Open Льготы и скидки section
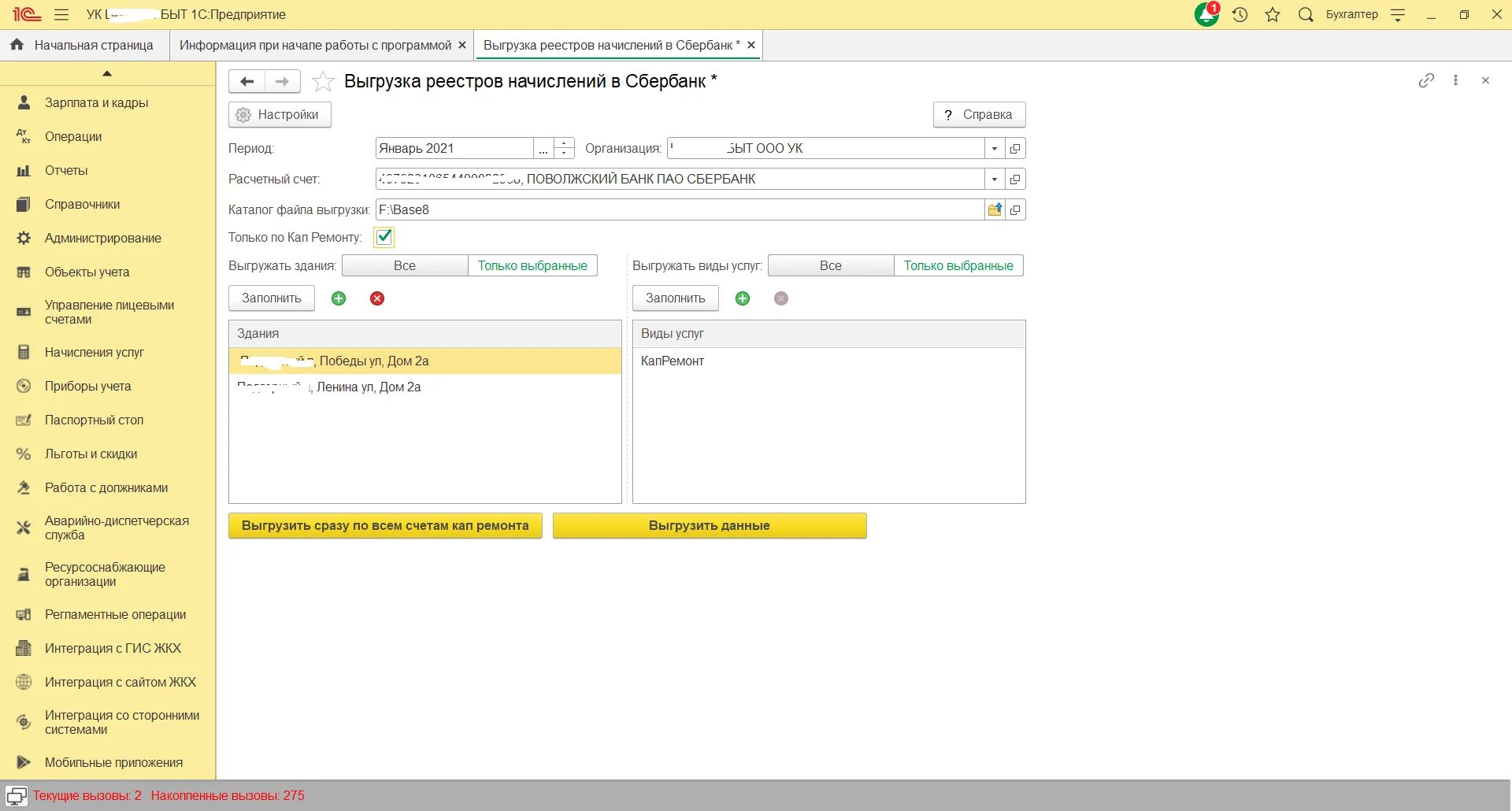The image size is (1512, 811). click(91, 454)
